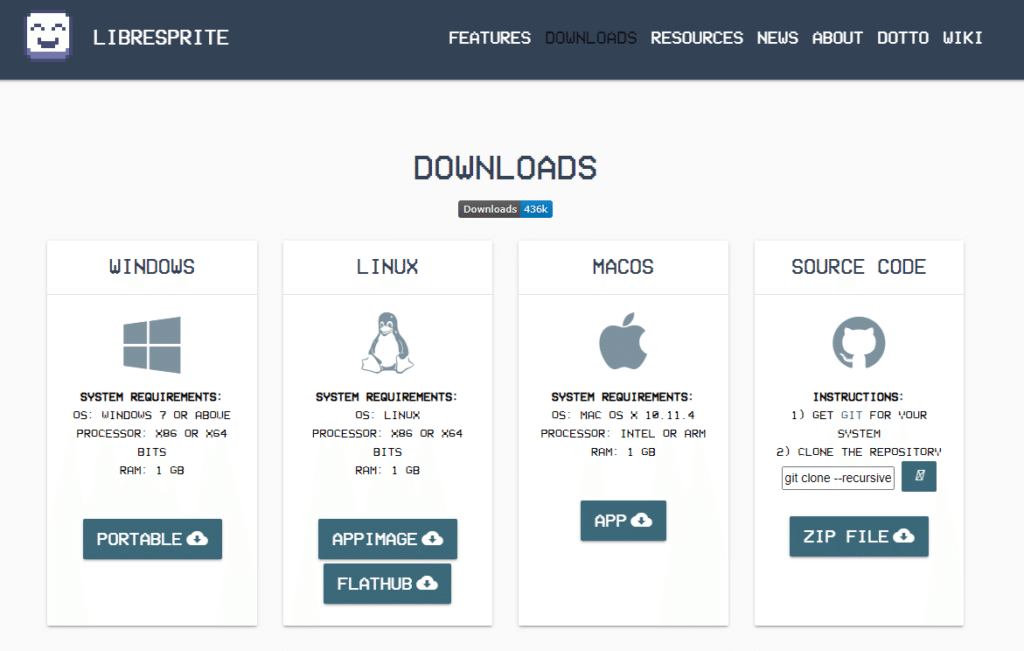Download the Linux APPIMAGE build

point(387,539)
